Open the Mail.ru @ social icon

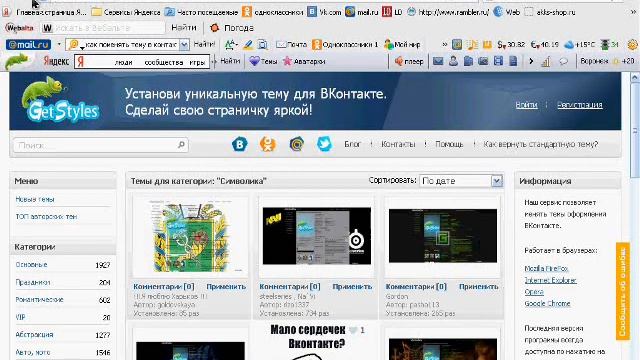coord(296,144)
